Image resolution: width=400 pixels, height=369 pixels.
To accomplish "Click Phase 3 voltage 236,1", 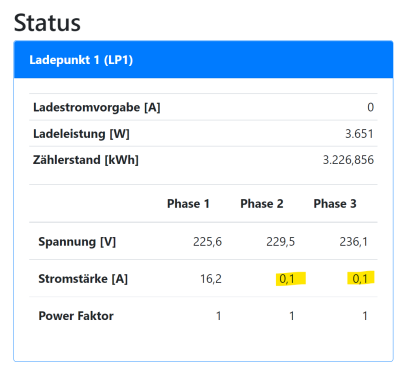I will (353, 241).
